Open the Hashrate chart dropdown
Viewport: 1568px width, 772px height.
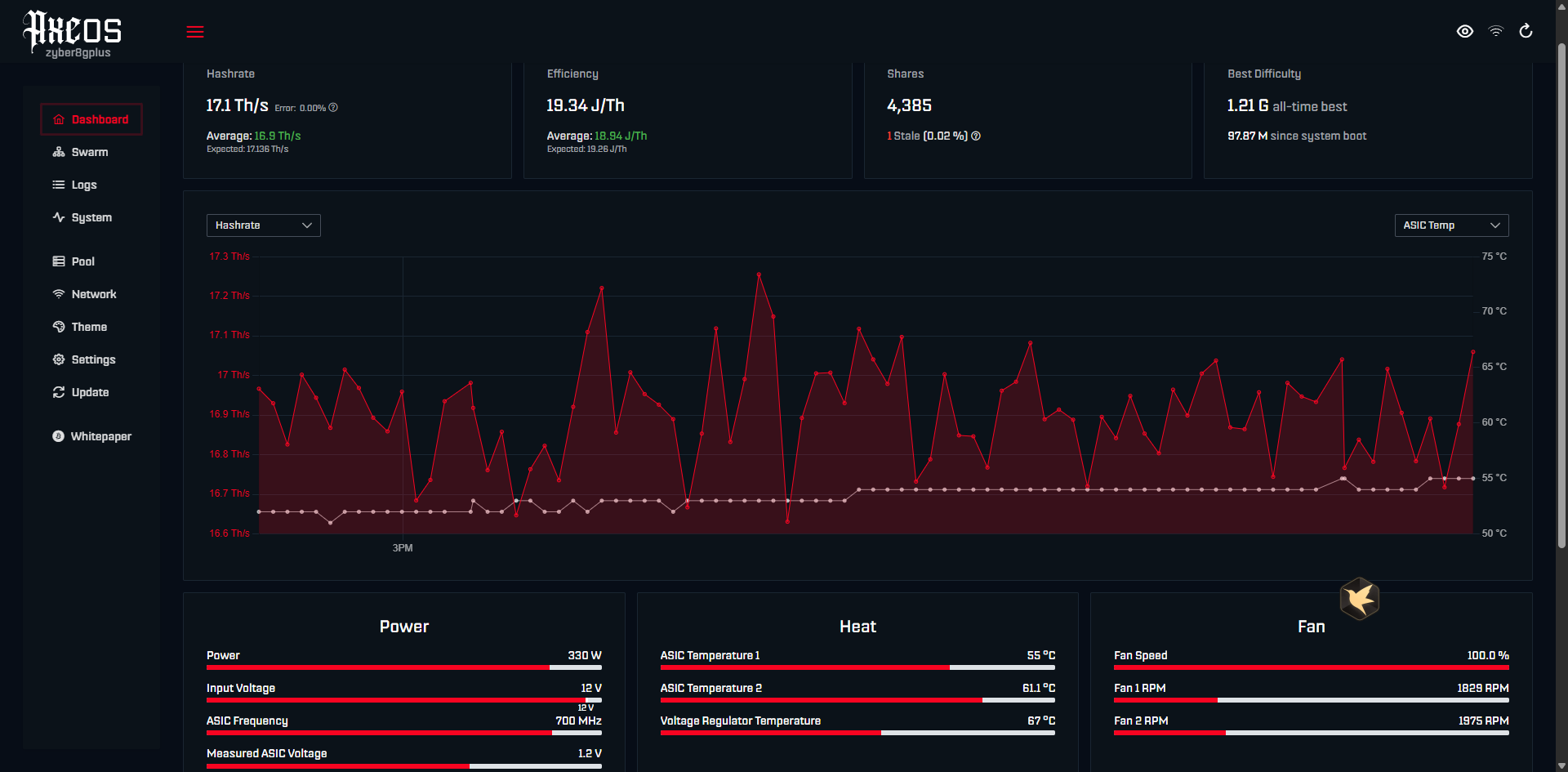pos(264,225)
